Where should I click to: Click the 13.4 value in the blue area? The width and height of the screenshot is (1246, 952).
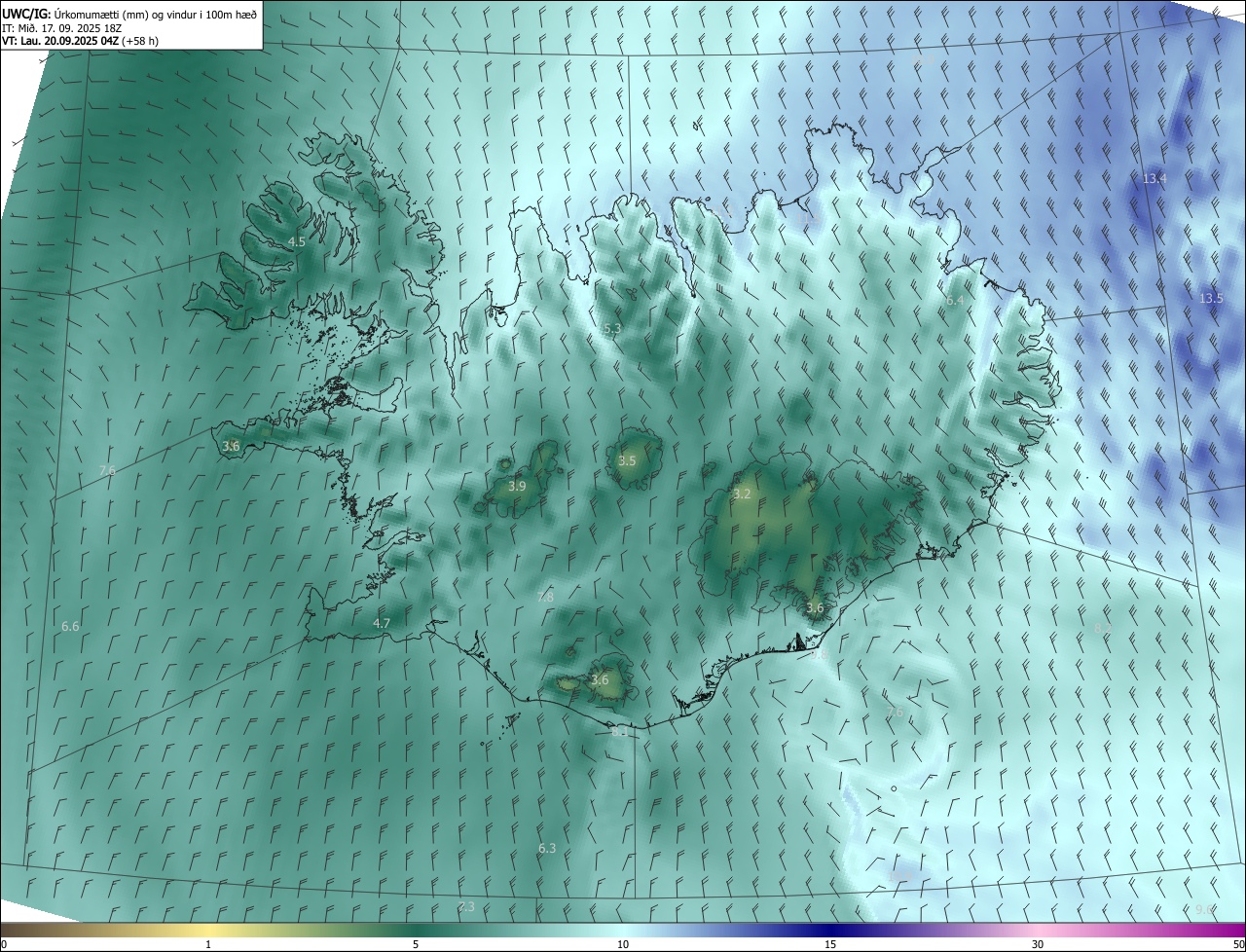pyautogui.click(x=1154, y=179)
